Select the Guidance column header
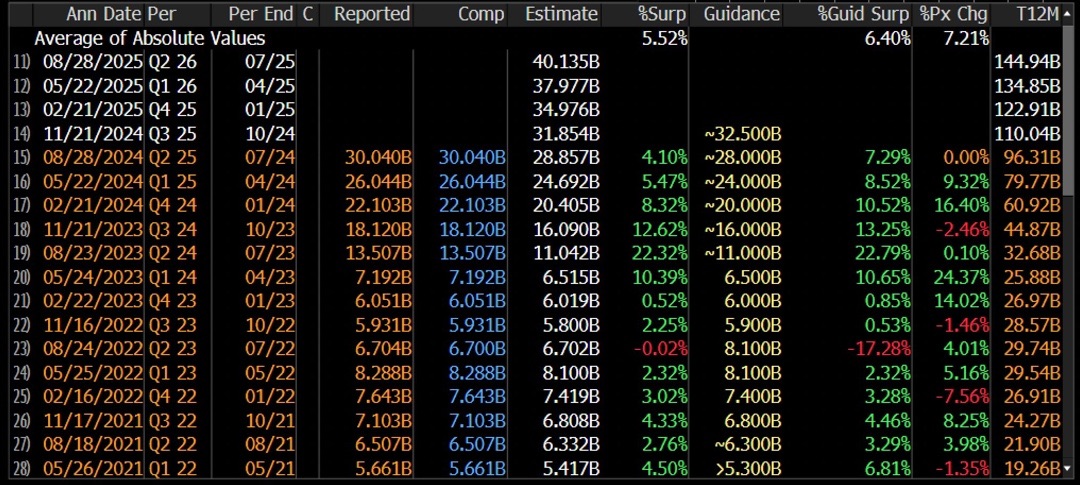This screenshot has width=1080, height=485. click(x=742, y=14)
